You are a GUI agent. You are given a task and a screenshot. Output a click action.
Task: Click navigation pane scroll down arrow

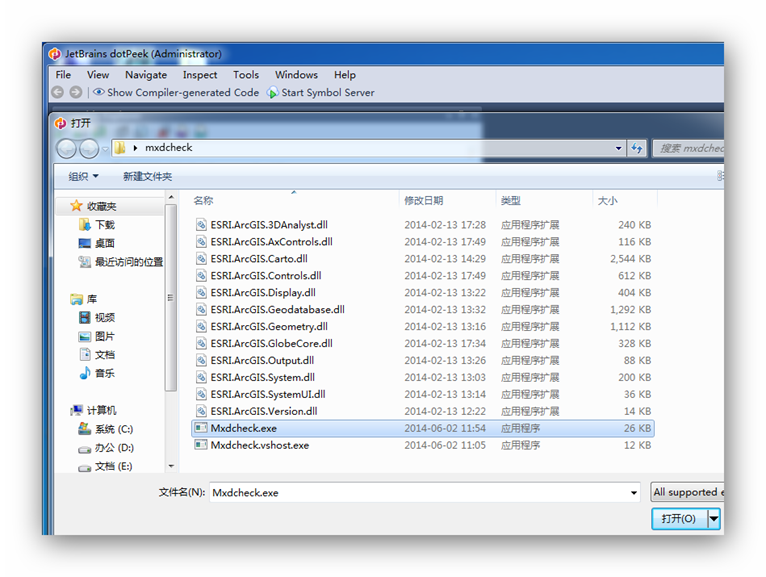click(170, 466)
